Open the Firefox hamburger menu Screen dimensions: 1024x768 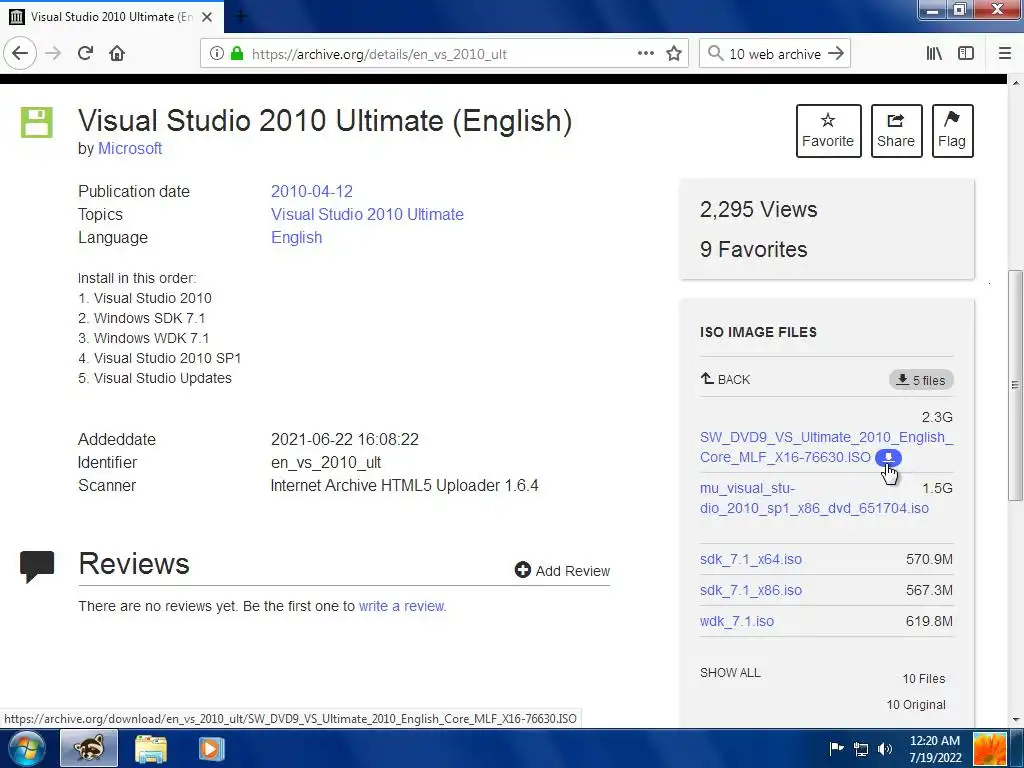click(1004, 54)
